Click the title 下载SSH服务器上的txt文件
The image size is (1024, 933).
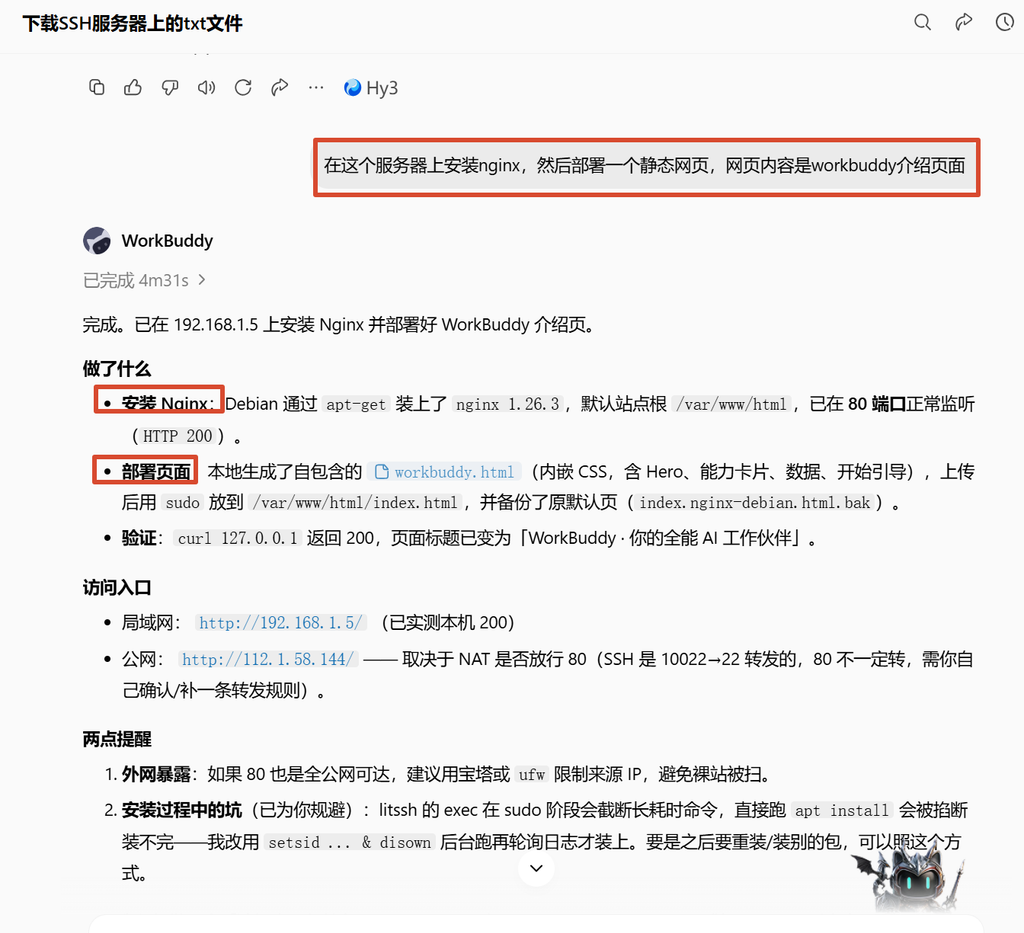[x=133, y=24]
